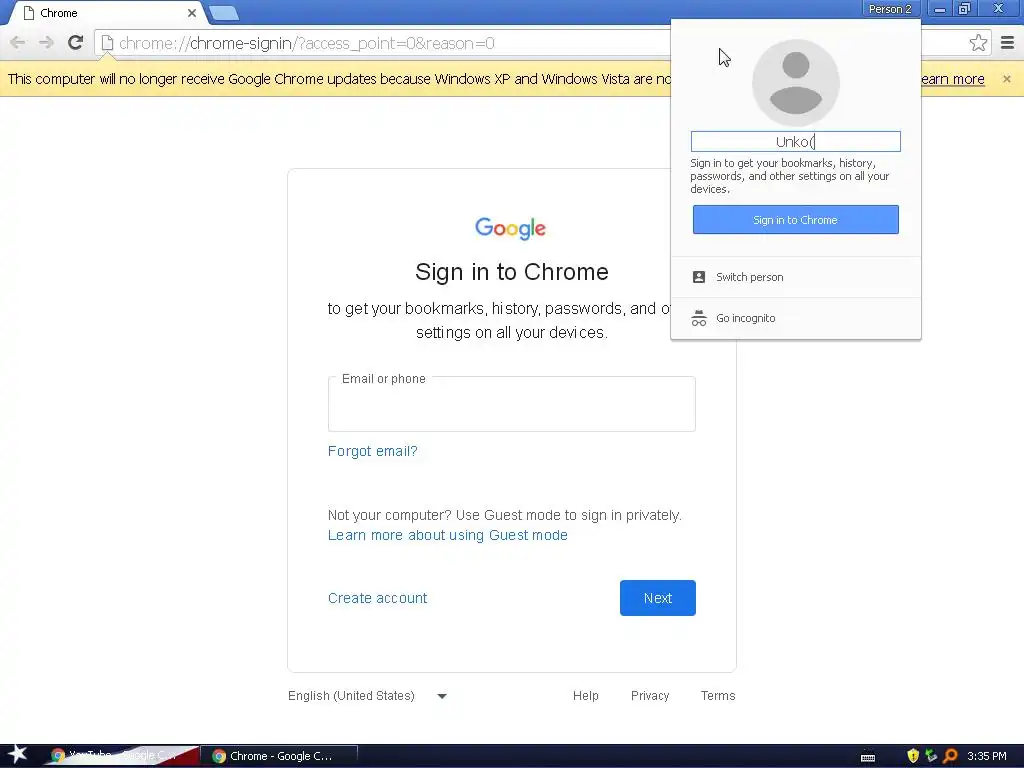Switch to Chrome - Google Chrome taskbar item
The image size is (1024, 768).
point(279,756)
